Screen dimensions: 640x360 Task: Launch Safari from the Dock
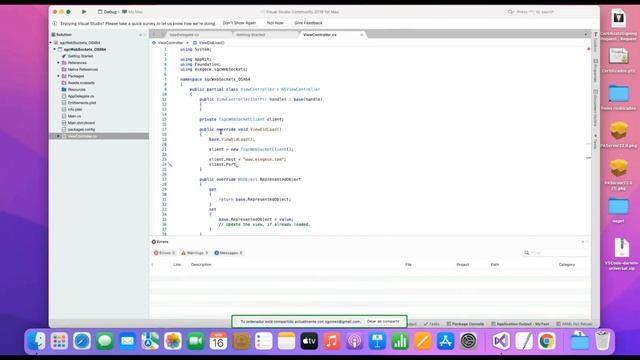(82, 341)
